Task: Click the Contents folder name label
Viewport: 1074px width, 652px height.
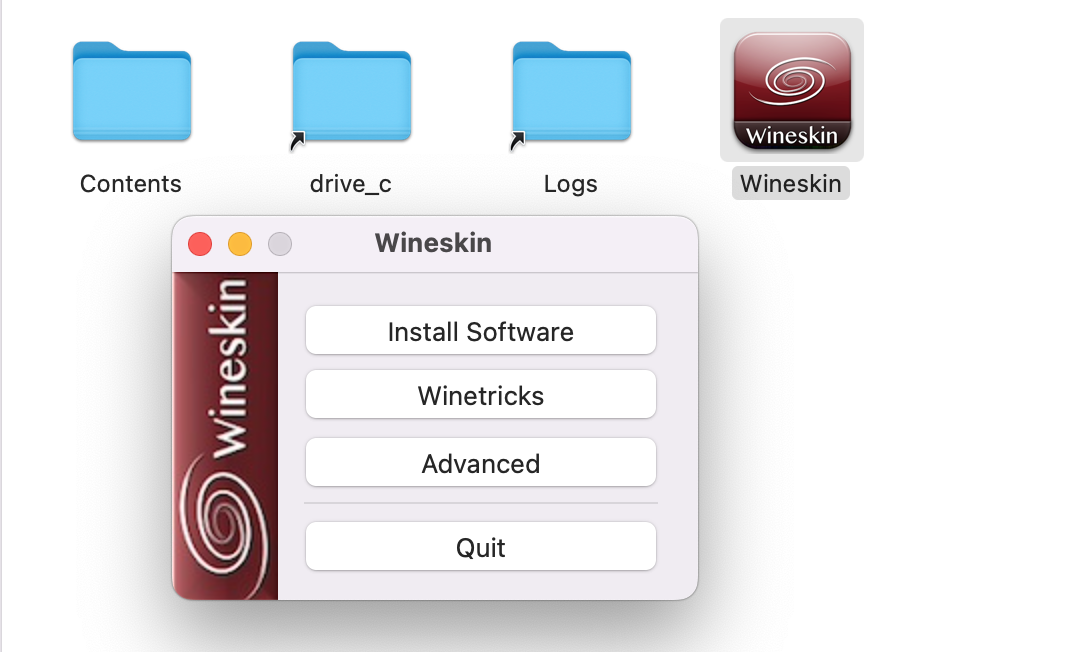Action: (130, 183)
